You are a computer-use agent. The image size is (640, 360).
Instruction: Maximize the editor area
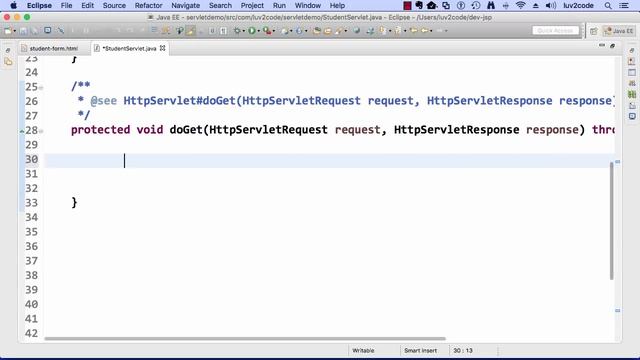point(612,46)
